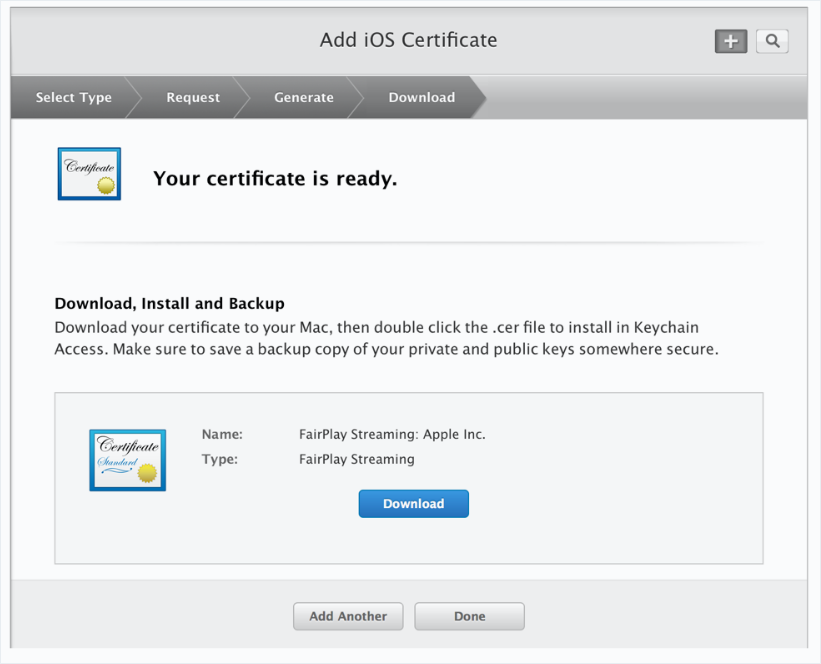Click the blue Download button

click(414, 504)
